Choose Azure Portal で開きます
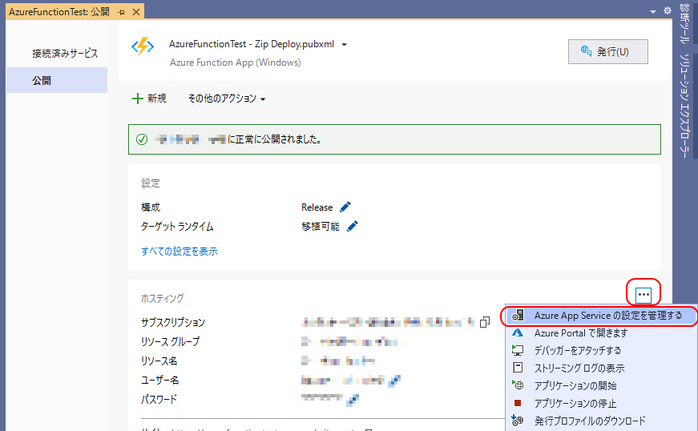Image resolution: width=698 pixels, height=431 pixels. coord(601,333)
